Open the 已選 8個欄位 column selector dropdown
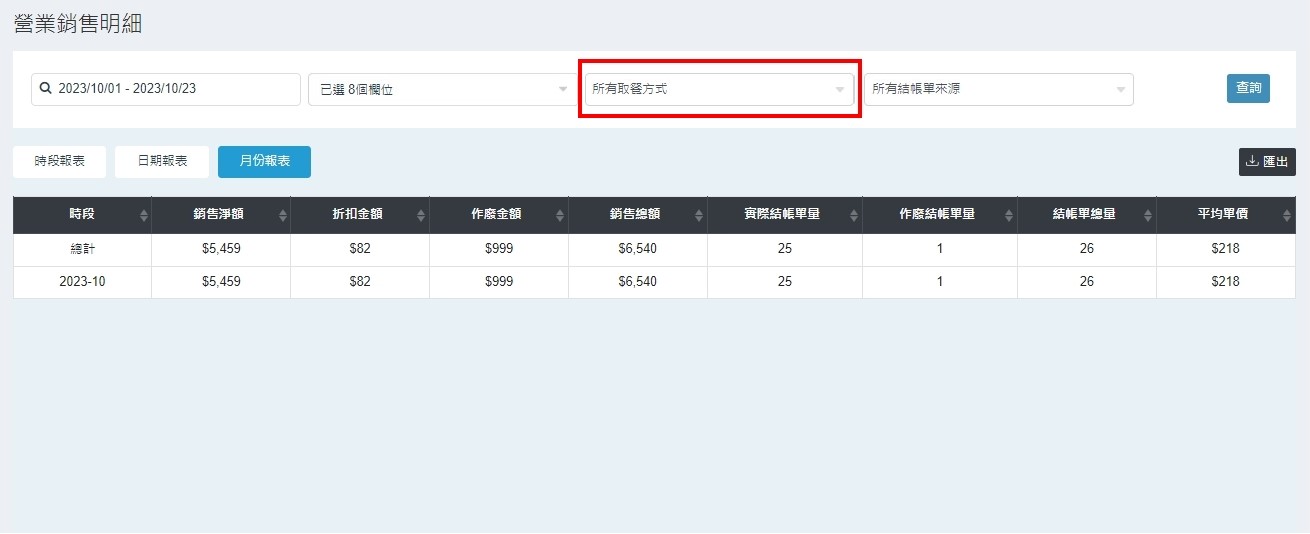The image size is (1310, 534). pyautogui.click(x=440, y=89)
